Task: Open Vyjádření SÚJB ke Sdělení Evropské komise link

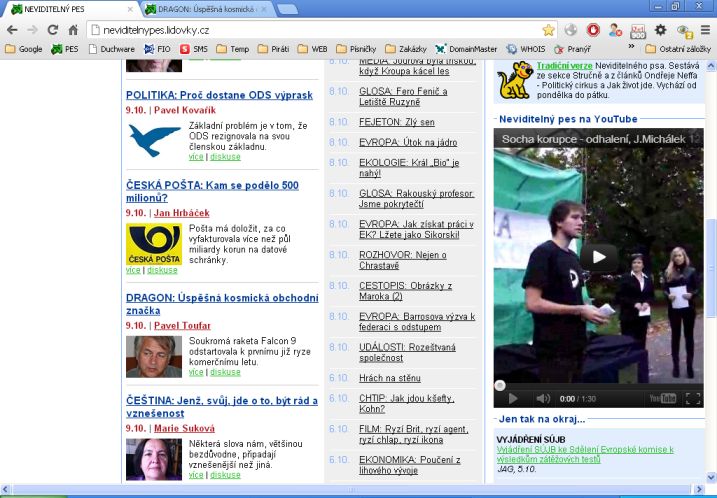Action: (585, 454)
